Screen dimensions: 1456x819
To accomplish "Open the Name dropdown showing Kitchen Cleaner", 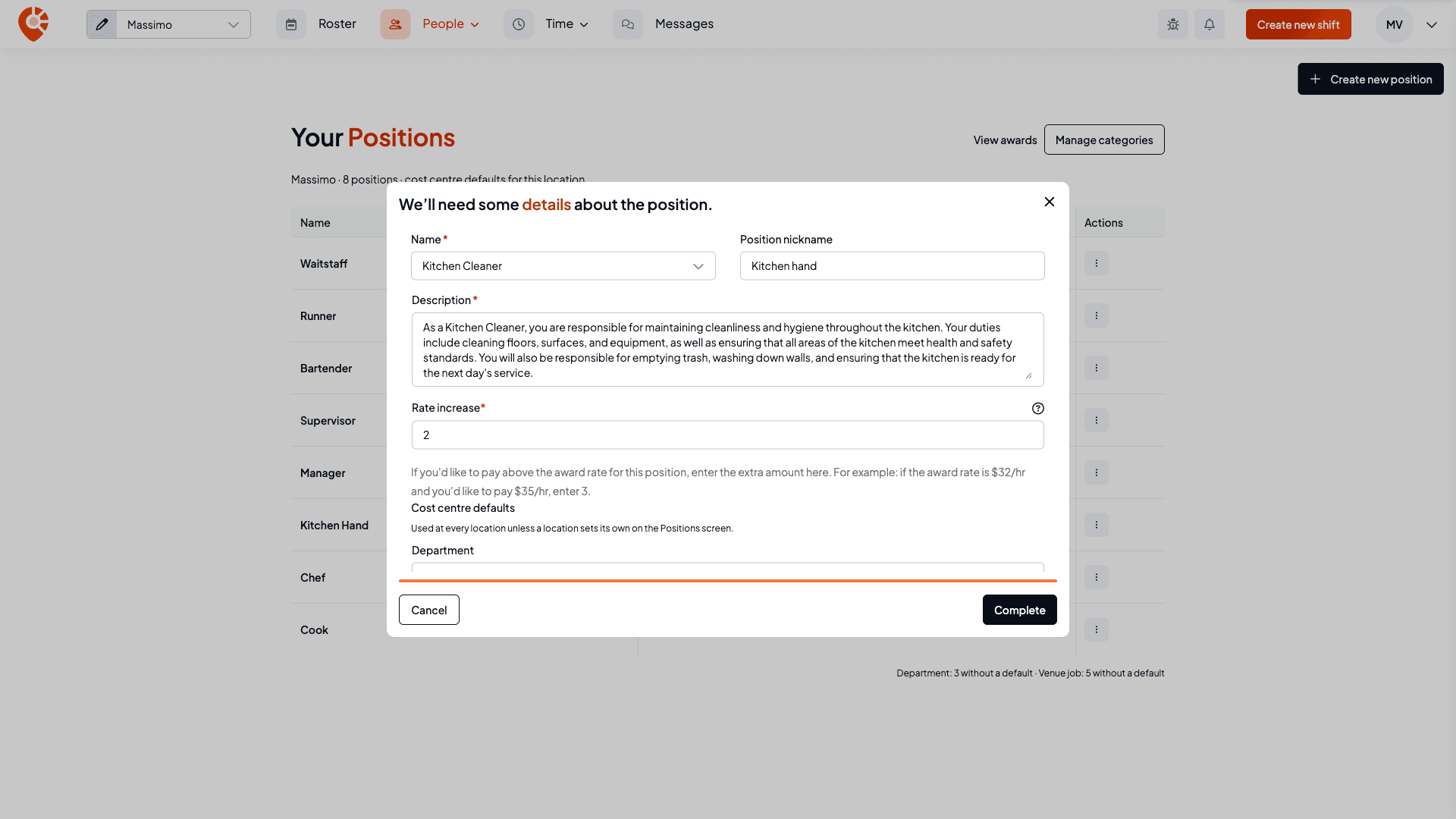I will pyautogui.click(x=563, y=266).
